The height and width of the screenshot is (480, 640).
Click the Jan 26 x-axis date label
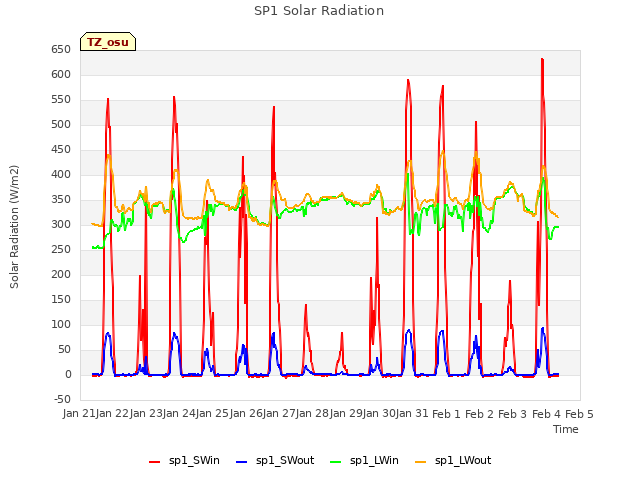click(246, 414)
